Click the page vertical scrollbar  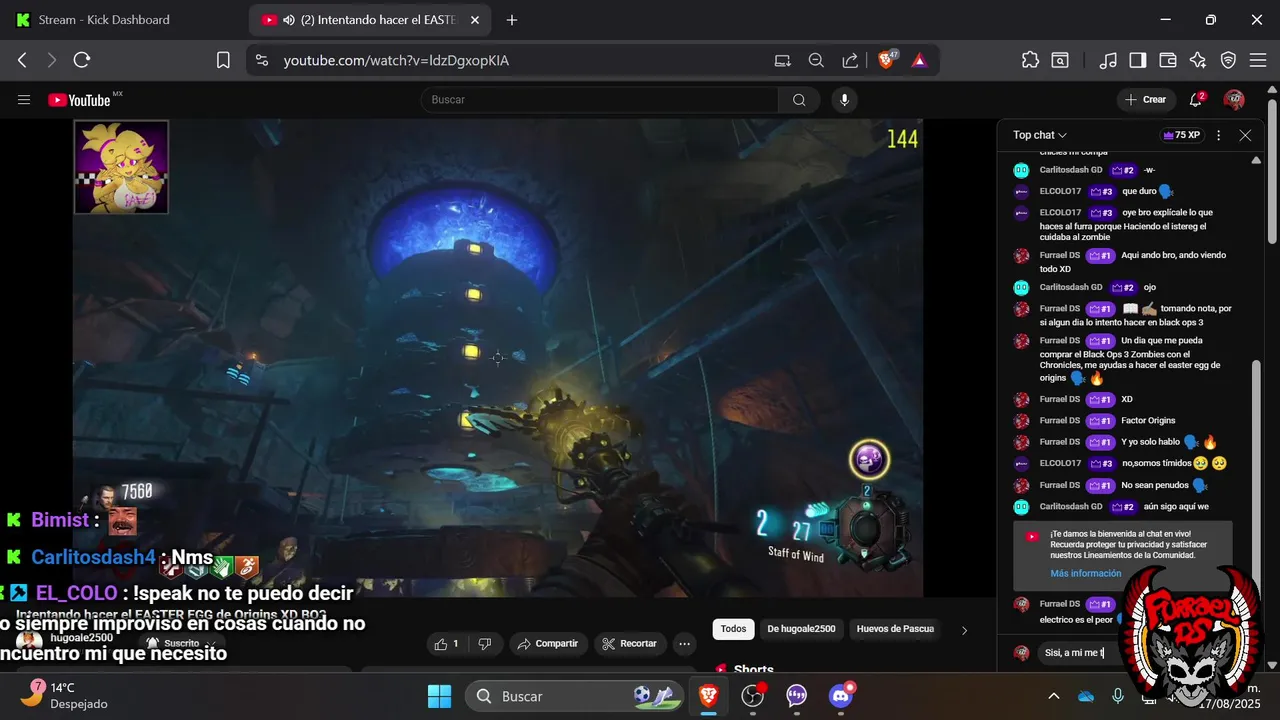(1273, 170)
